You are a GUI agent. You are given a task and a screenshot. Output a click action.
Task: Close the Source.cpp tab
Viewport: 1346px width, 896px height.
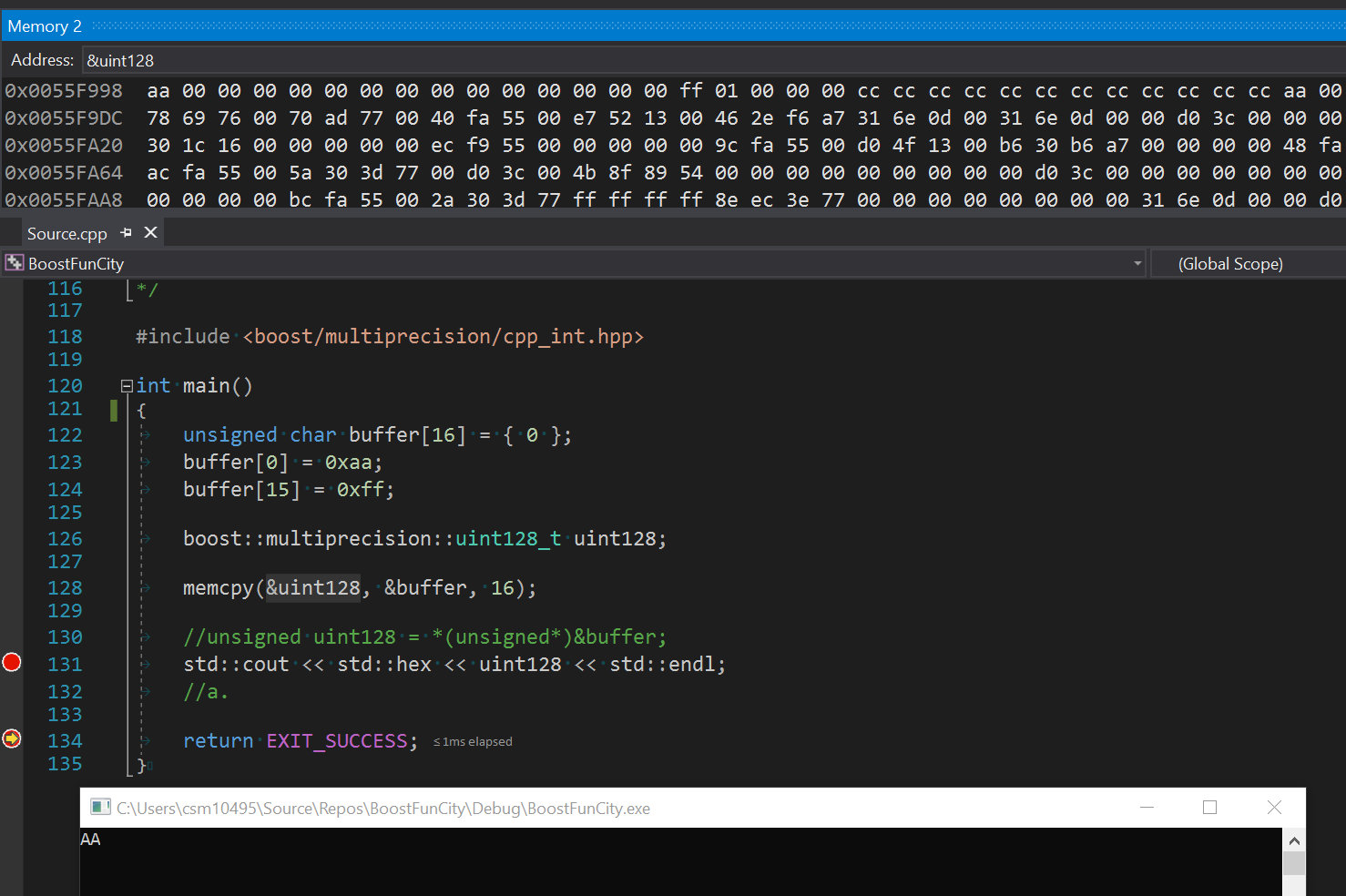pos(151,233)
